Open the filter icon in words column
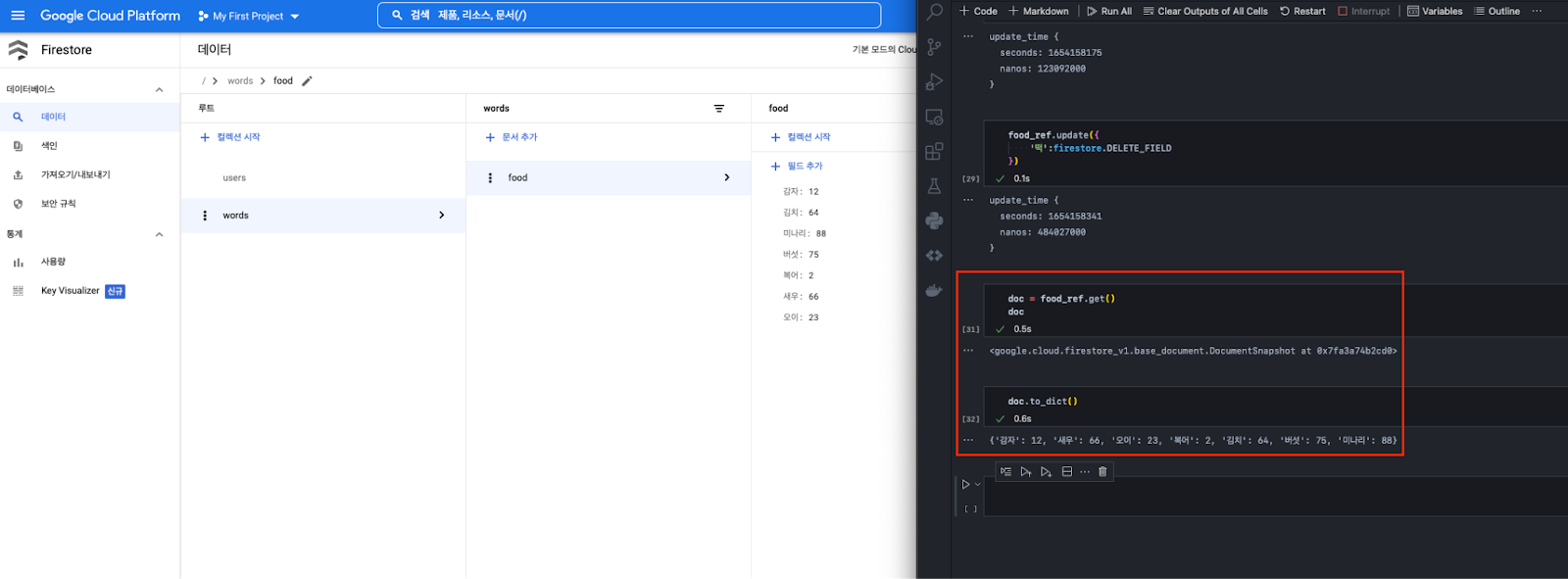 (719, 109)
